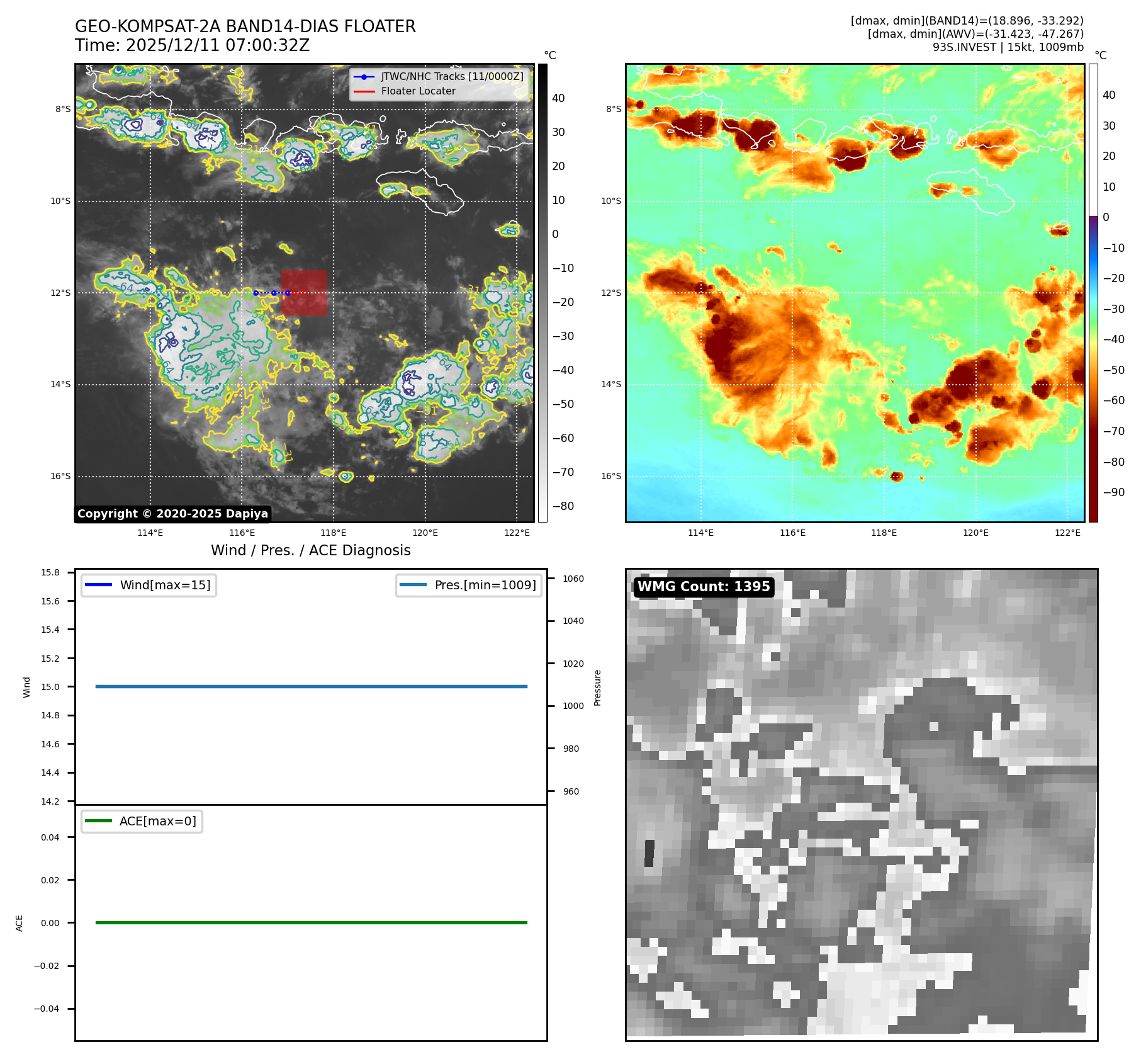The width and height of the screenshot is (1141, 1064).
Task: Click the horizontal green ACE line
Action: pos(311,922)
